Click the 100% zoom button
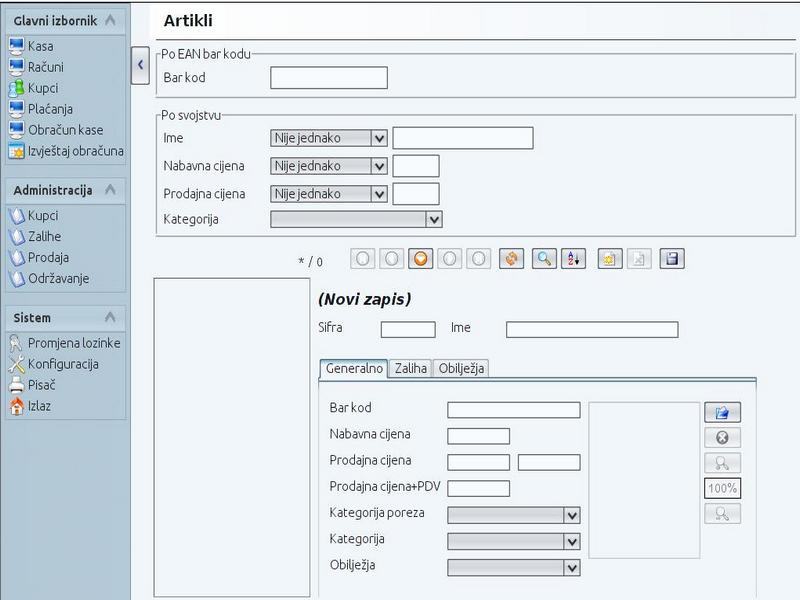Viewport: 800px width, 600px height. tap(722, 488)
